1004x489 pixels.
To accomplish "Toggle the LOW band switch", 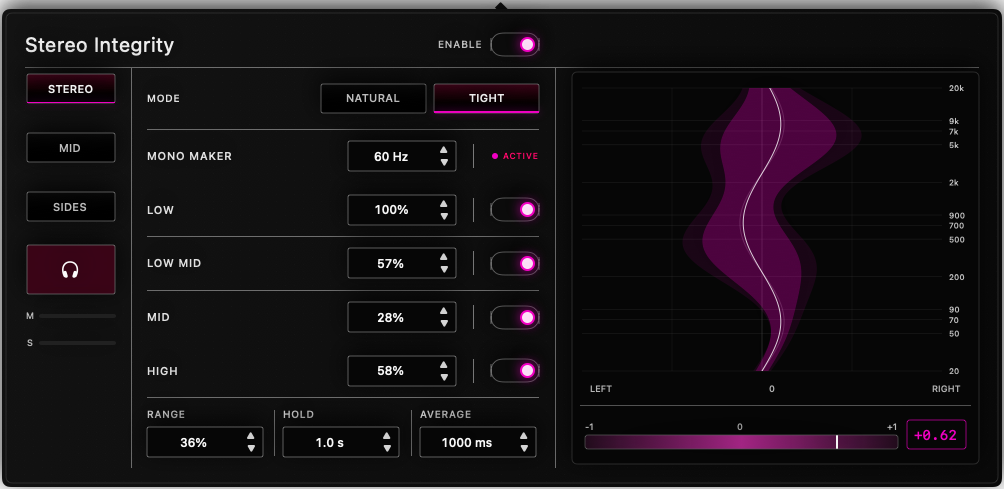I will [x=515, y=209].
